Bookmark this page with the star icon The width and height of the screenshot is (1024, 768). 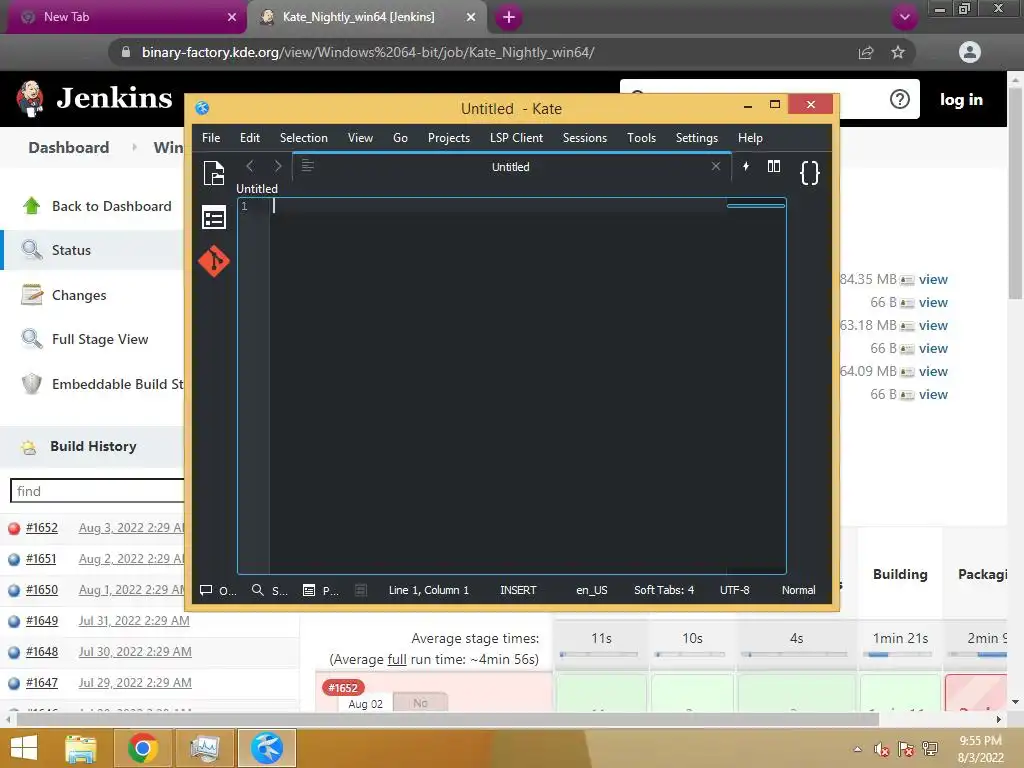pyautogui.click(x=898, y=52)
